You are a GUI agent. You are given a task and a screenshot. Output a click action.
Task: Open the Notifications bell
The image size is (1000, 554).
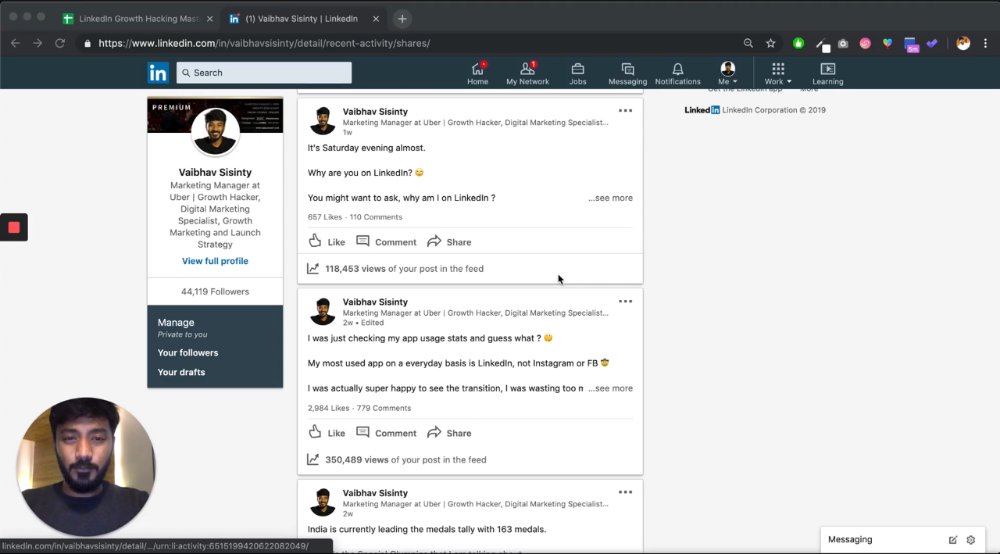pyautogui.click(x=677, y=73)
